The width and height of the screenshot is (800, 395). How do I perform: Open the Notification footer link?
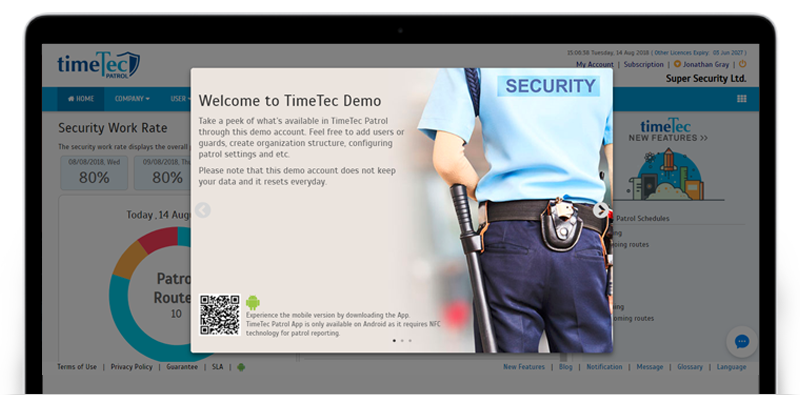[x=604, y=367]
